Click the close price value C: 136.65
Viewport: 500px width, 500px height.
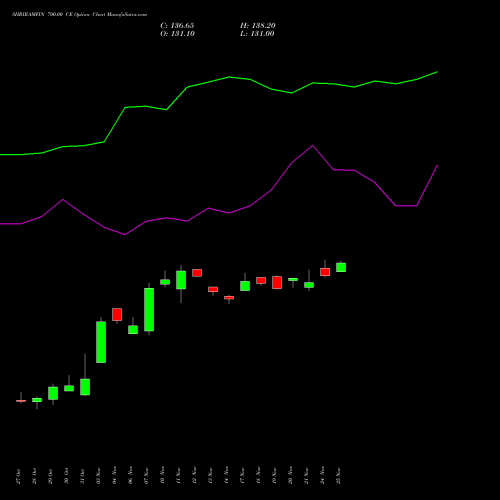[x=177, y=26]
